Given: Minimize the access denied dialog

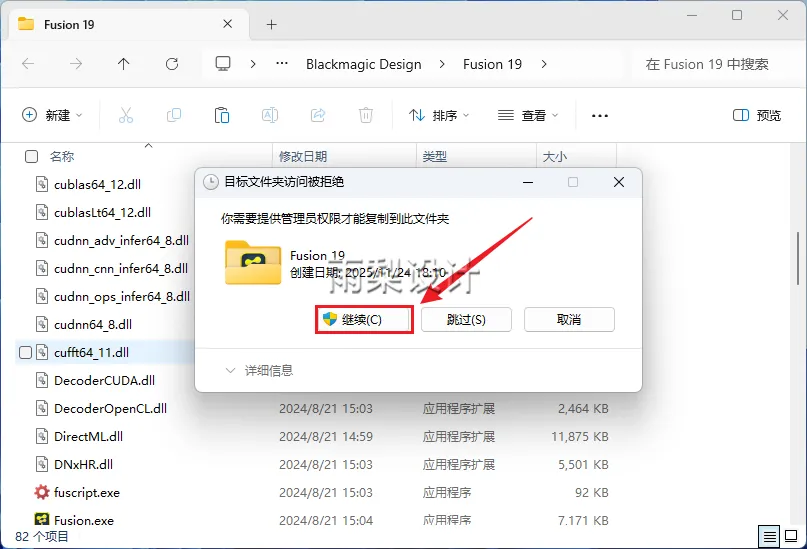Looking at the screenshot, I should point(528,182).
